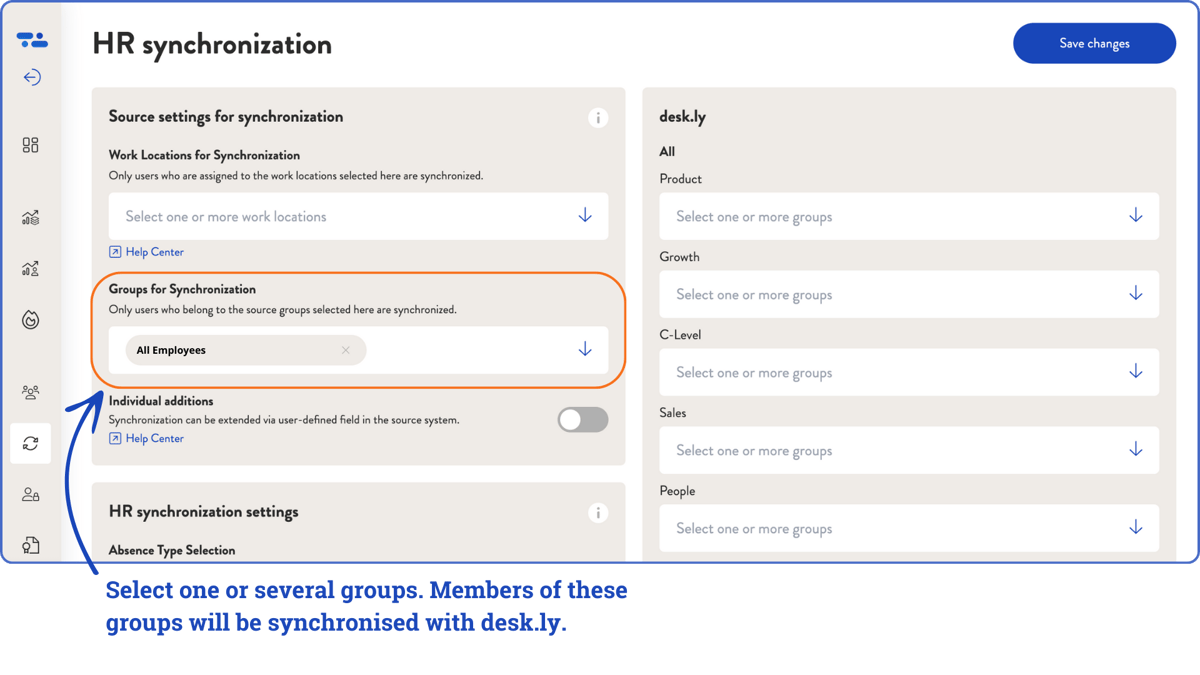1200x675 pixels.
Task: Open the Help Center link under Individual additions
Action: 146,438
